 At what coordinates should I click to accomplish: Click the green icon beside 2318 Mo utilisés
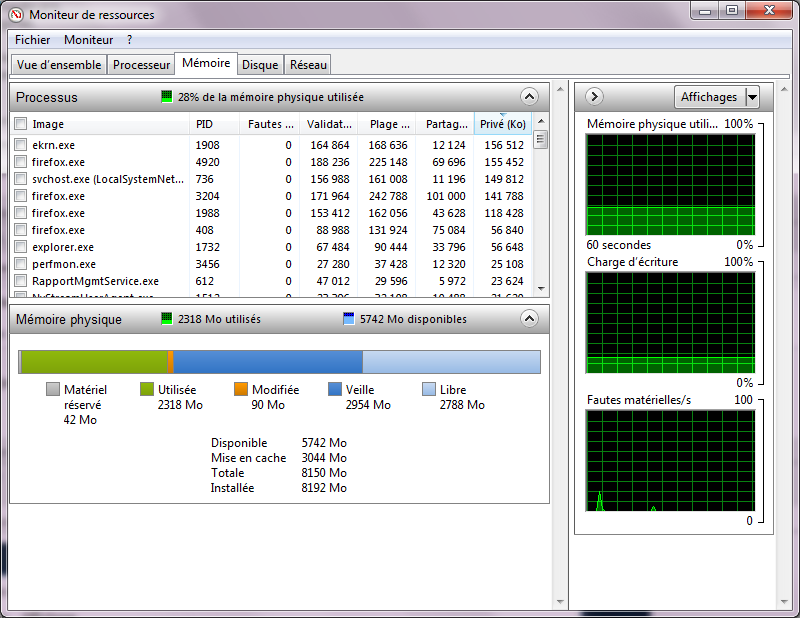(166, 318)
